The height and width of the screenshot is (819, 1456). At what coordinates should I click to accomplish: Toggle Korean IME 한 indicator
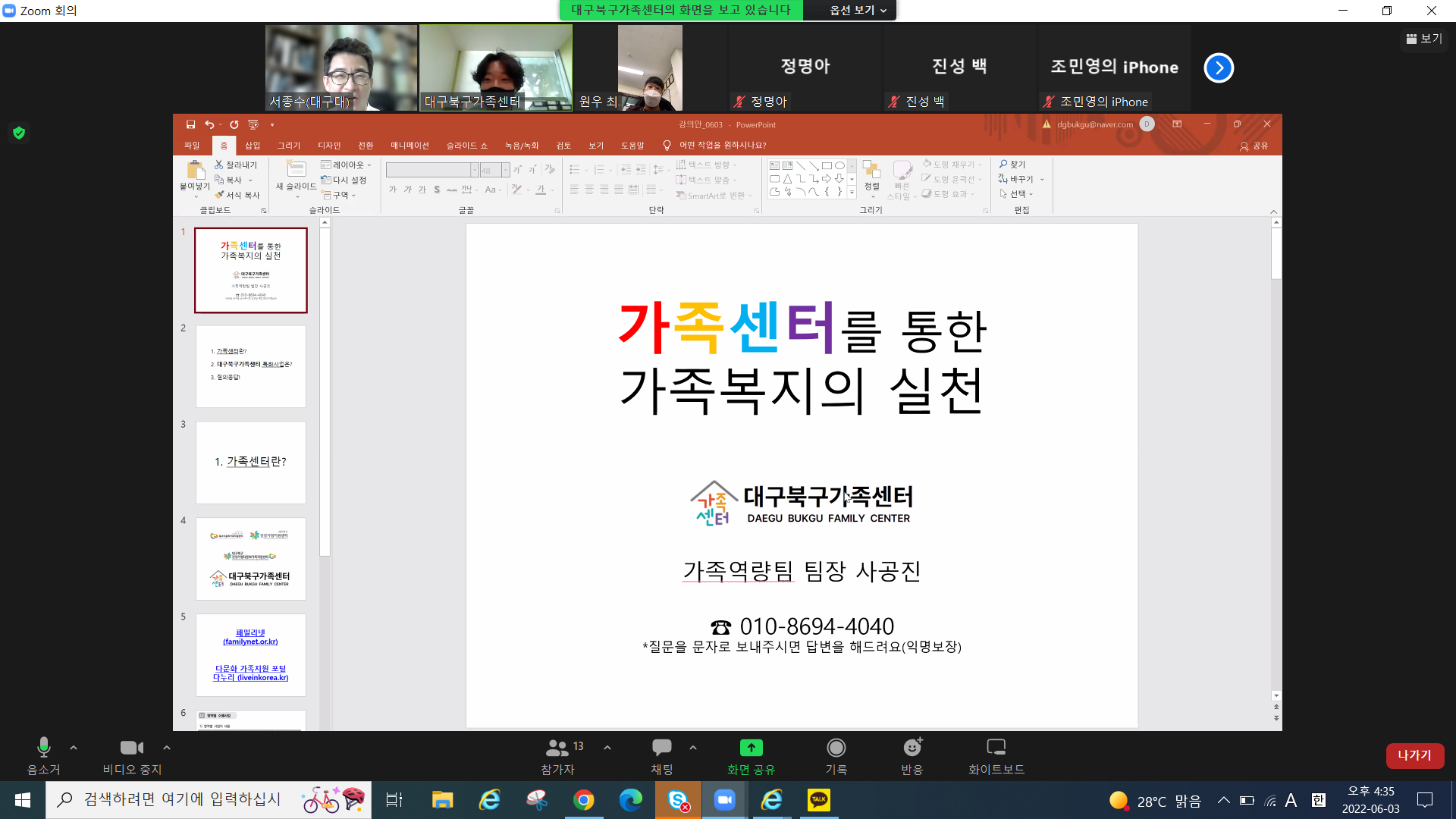tap(1319, 800)
